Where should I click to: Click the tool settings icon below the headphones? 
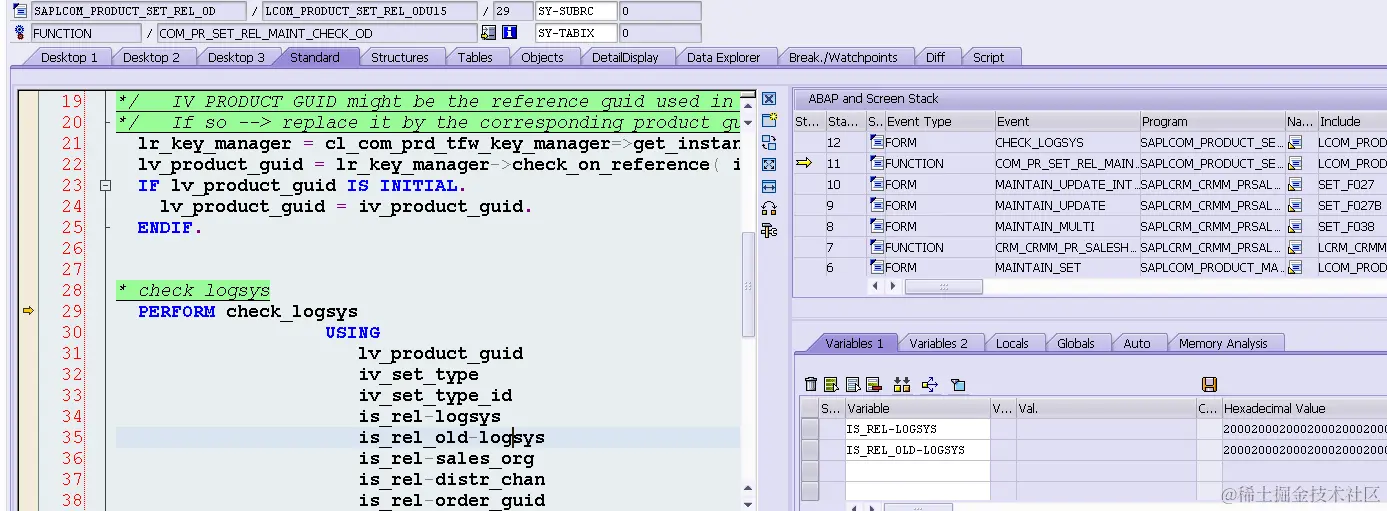tap(769, 230)
